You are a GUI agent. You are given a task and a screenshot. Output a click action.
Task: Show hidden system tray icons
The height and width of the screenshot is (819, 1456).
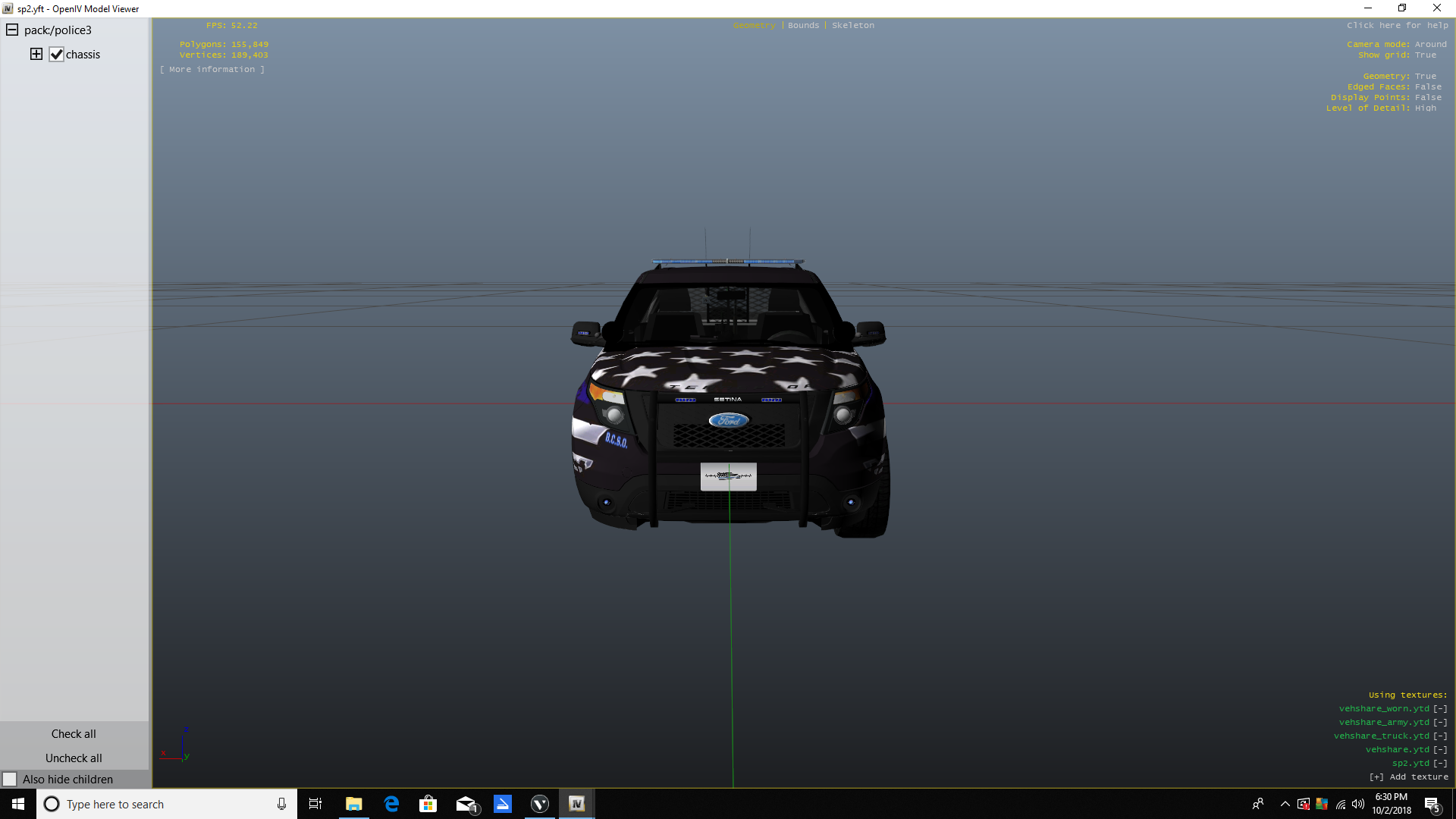1285,804
